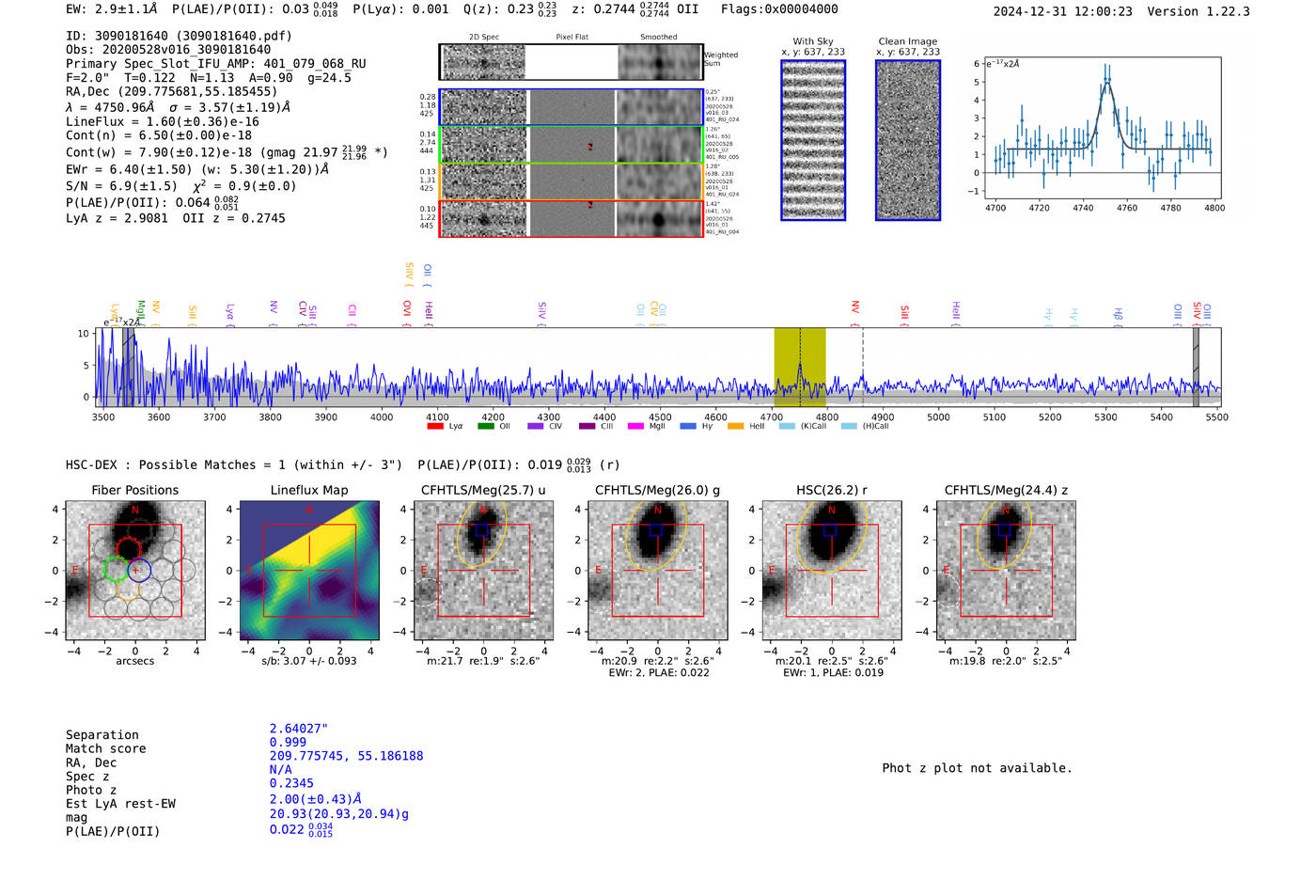This screenshot has width=1316, height=896.
Task: Click the EWr: 2, PLAE: 0.022 caption
Action: pos(659,672)
